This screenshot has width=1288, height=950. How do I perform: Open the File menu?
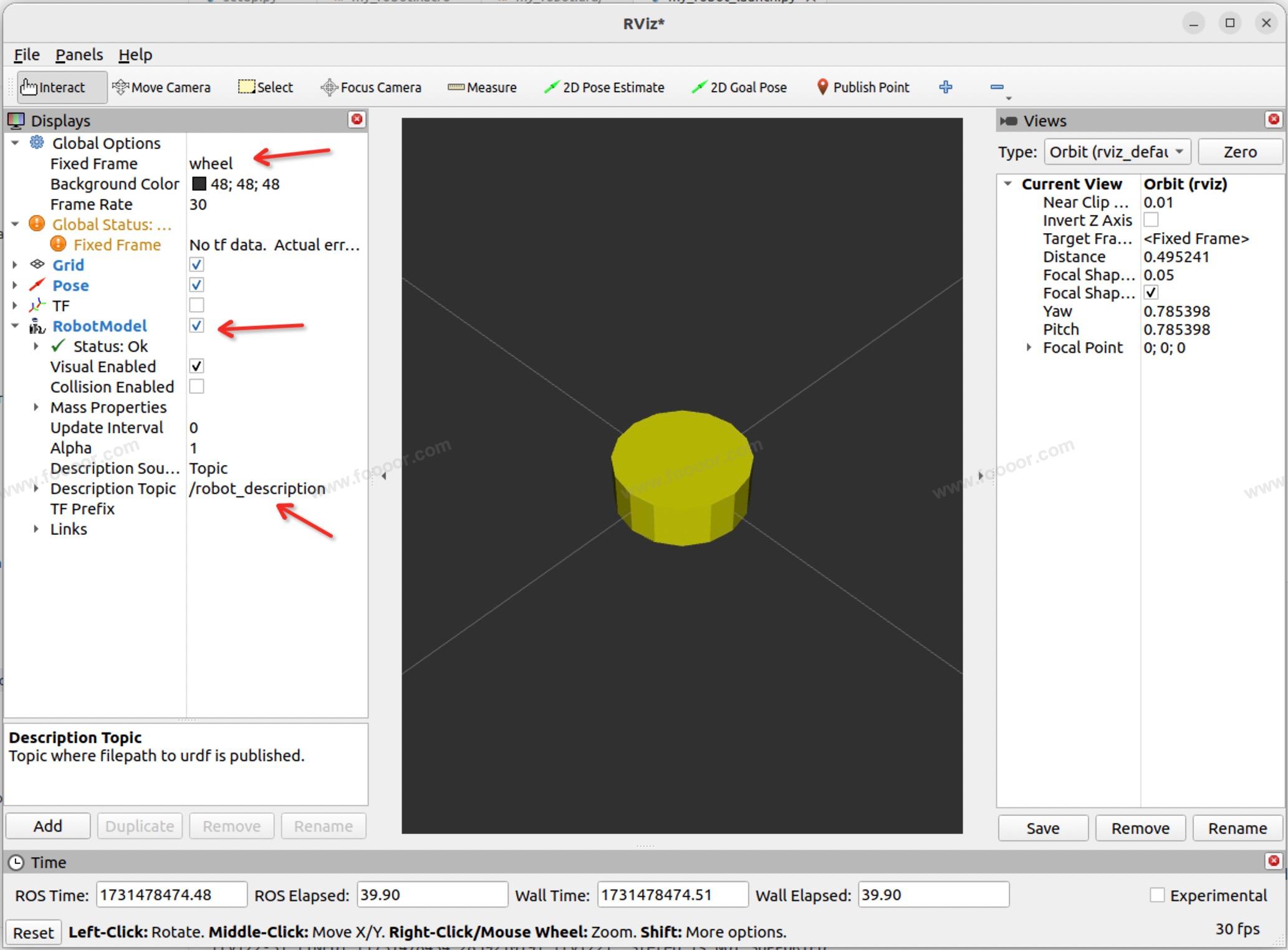tap(27, 55)
